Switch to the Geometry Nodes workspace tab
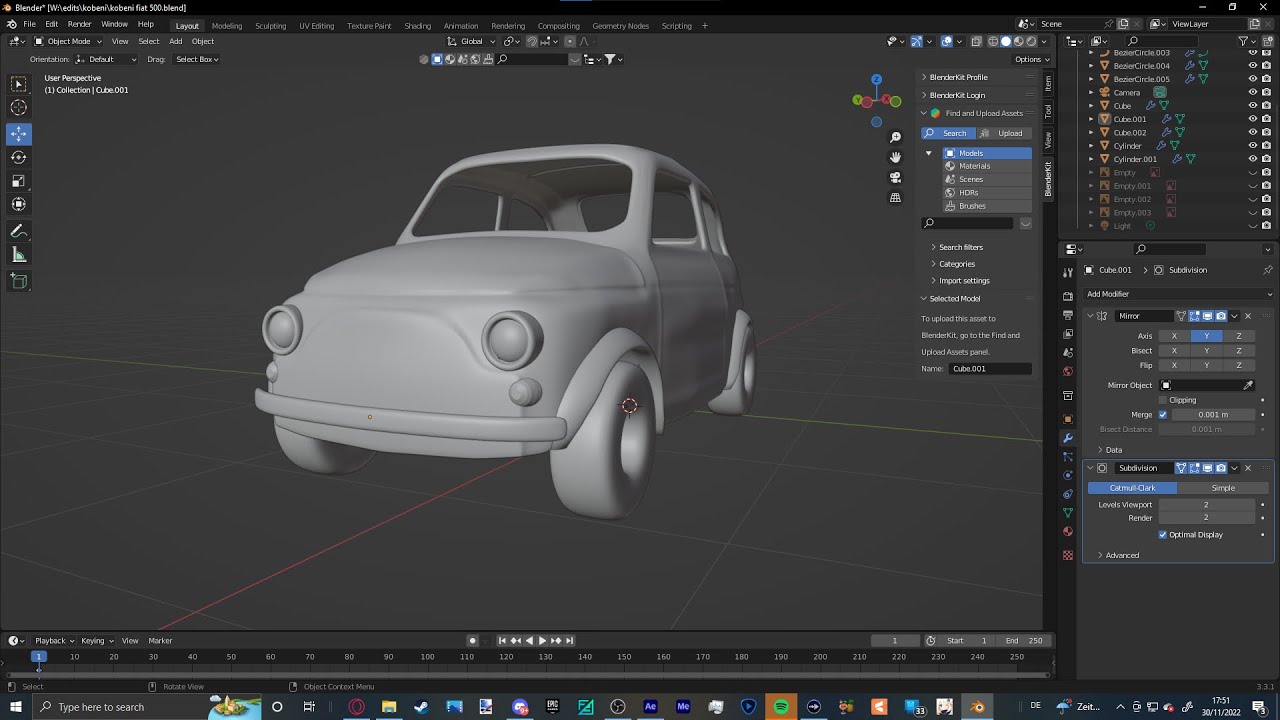Screen dimensions: 1280x720 [x=620, y=25]
